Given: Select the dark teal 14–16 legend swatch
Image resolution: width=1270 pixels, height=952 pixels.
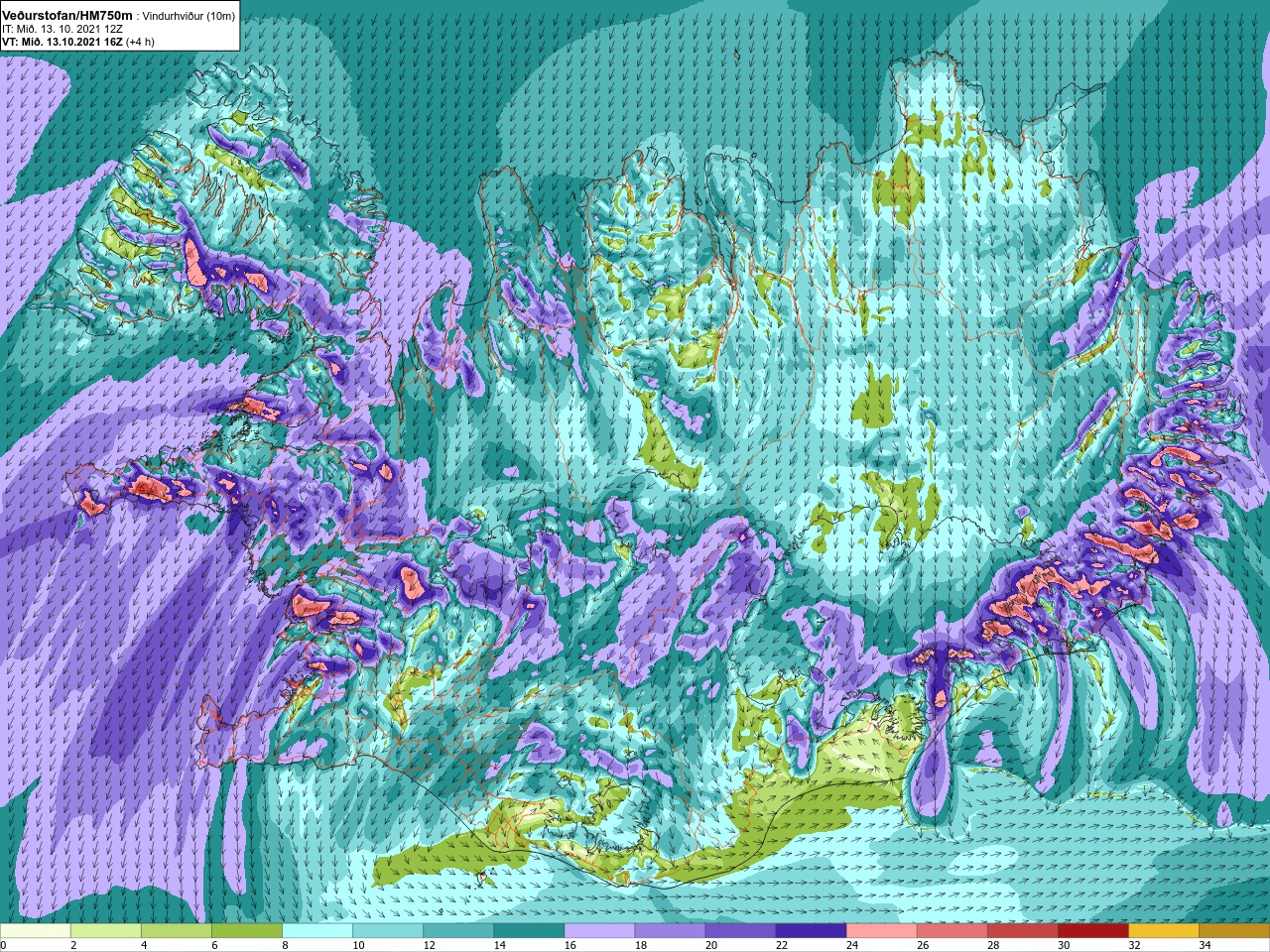Looking at the screenshot, I should pyautogui.click(x=529, y=931).
